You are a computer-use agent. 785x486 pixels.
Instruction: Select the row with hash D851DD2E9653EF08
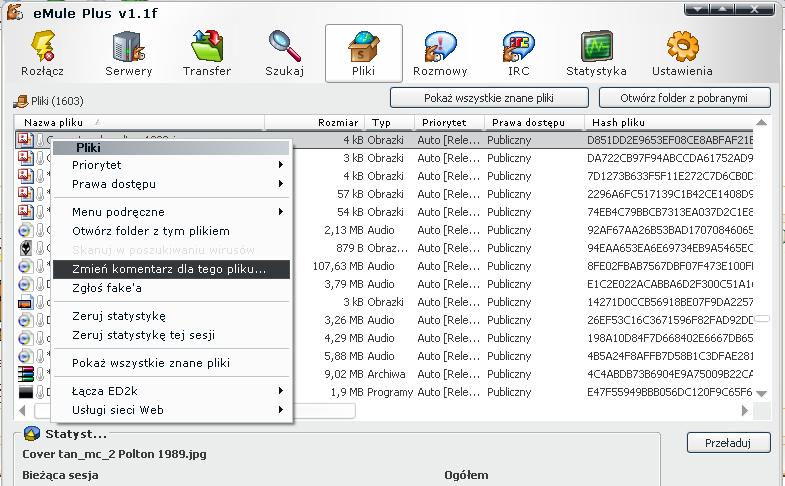point(384,140)
